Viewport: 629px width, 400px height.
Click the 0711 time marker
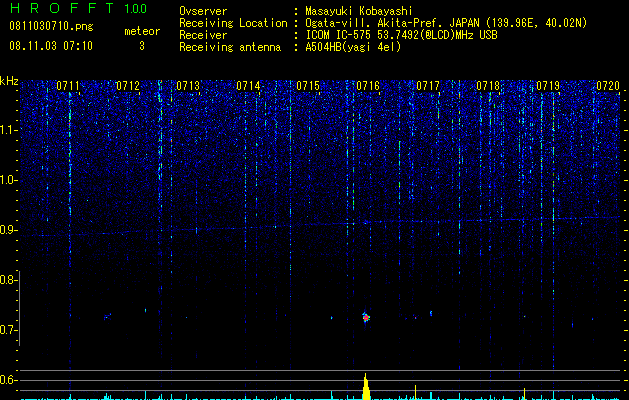coord(68,86)
